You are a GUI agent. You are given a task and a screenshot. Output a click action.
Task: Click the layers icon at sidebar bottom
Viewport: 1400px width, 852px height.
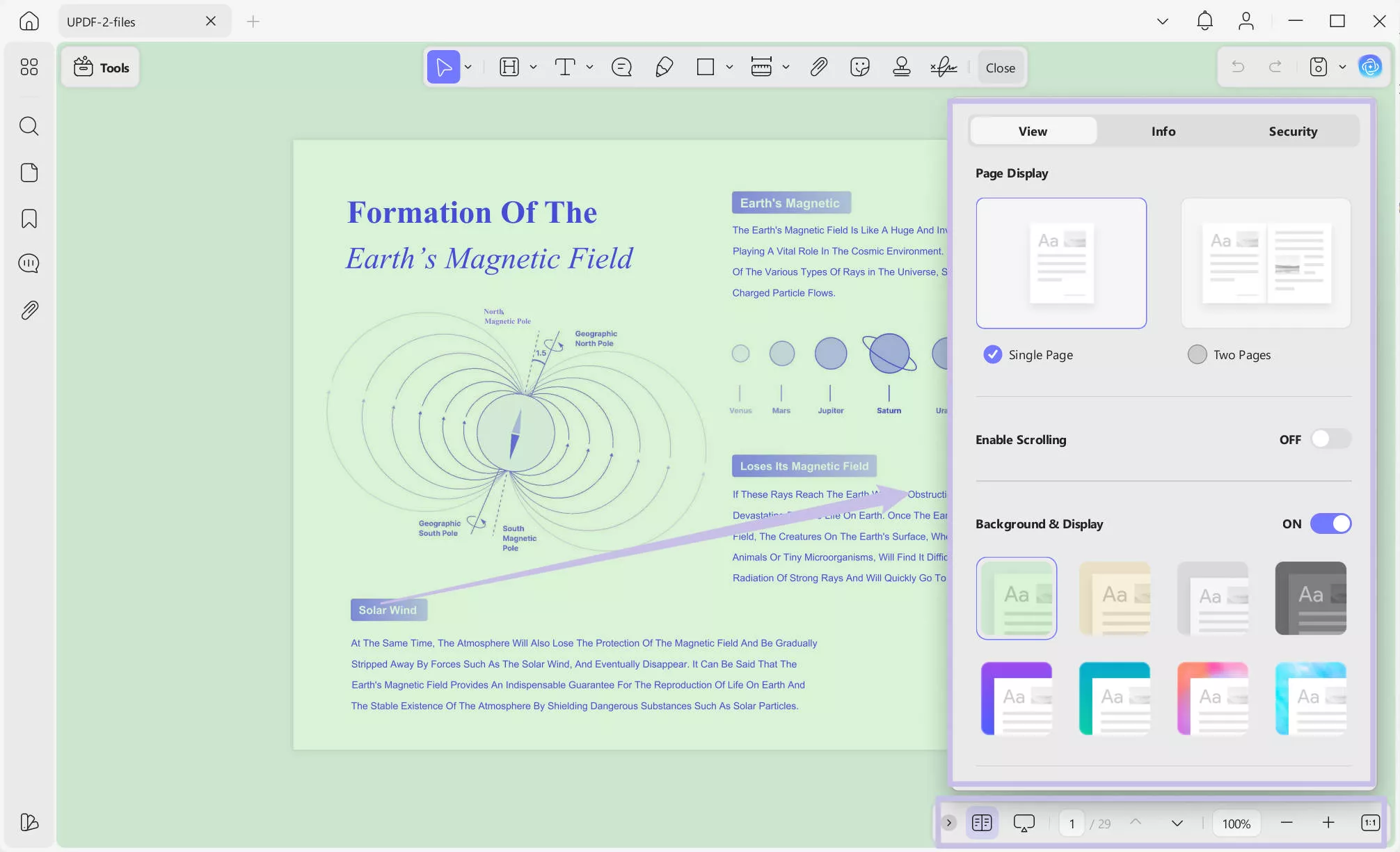(x=29, y=822)
